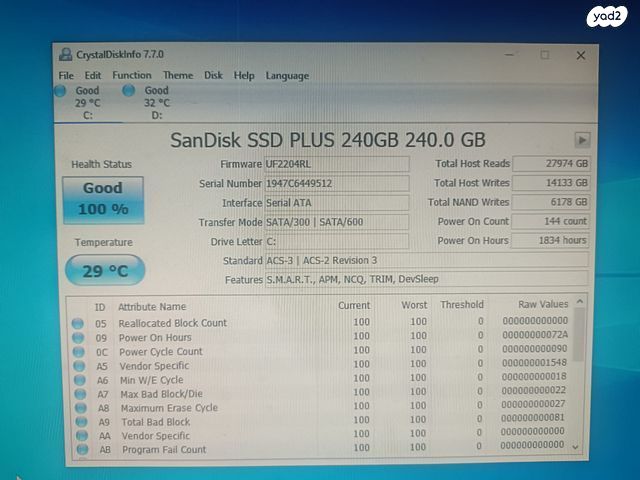The height and width of the screenshot is (480, 640).
Task: Open the Function menu
Action: (x=132, y=75)
